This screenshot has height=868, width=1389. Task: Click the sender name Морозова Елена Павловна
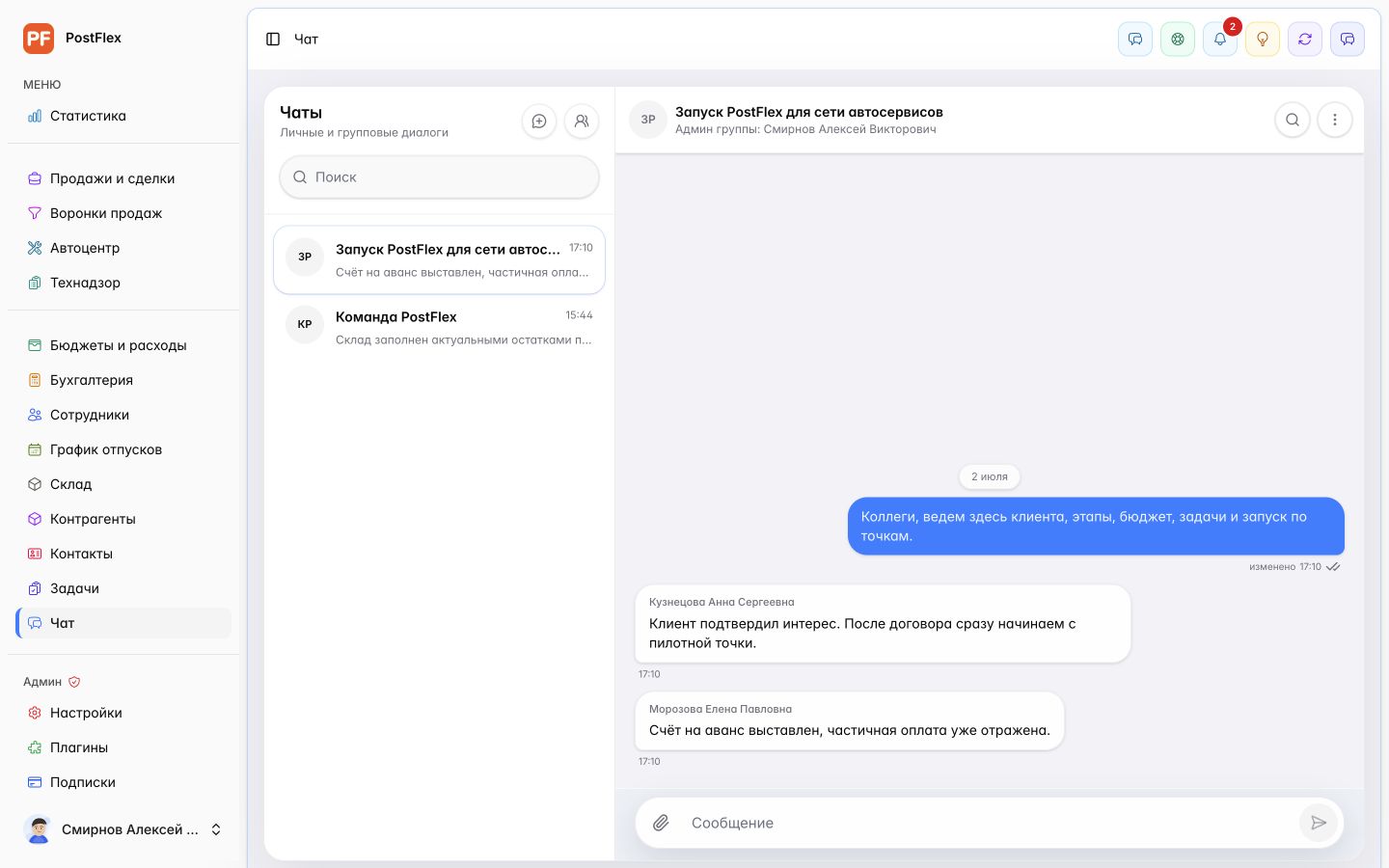coord(721,709)
